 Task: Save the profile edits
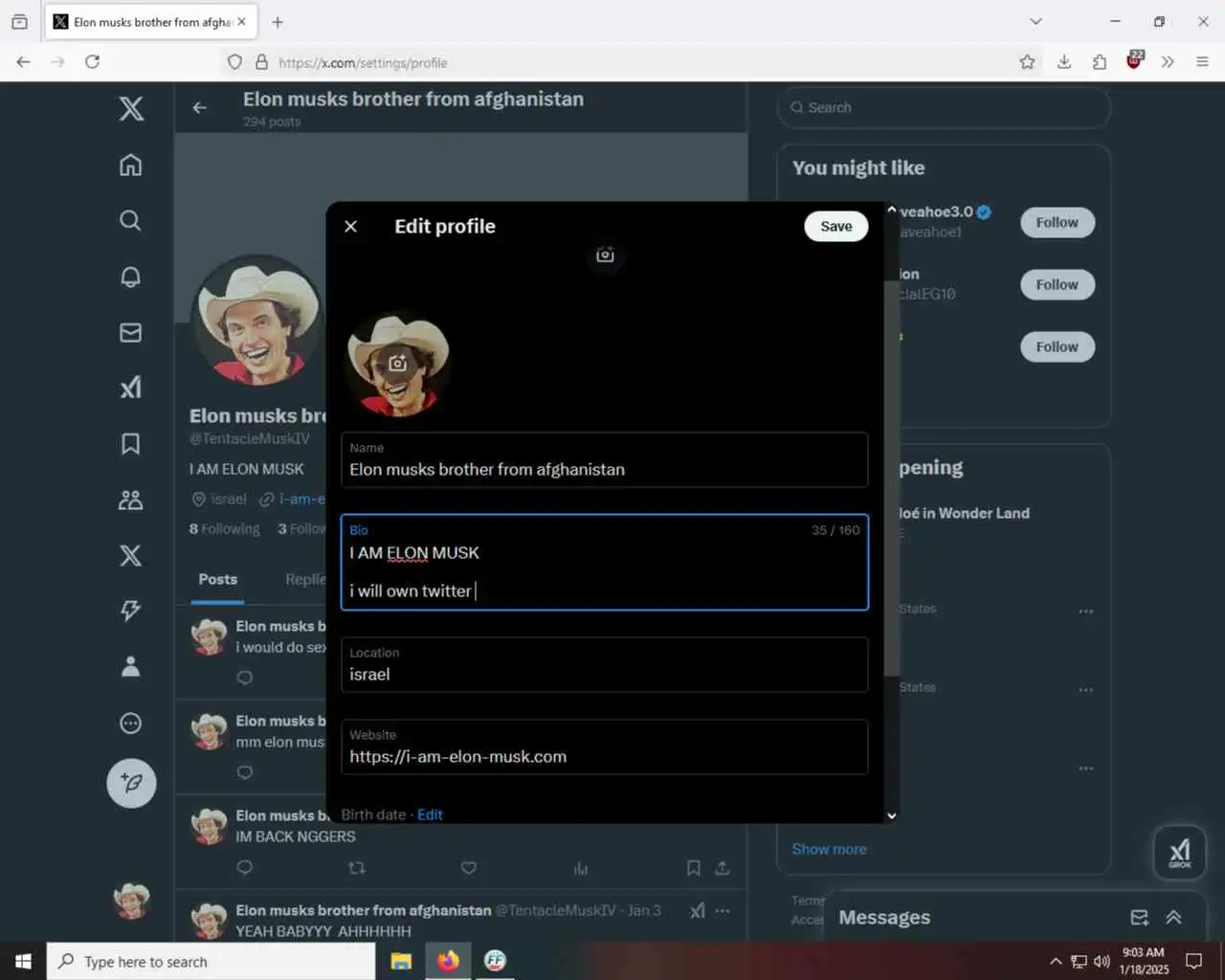click(836, 226)
